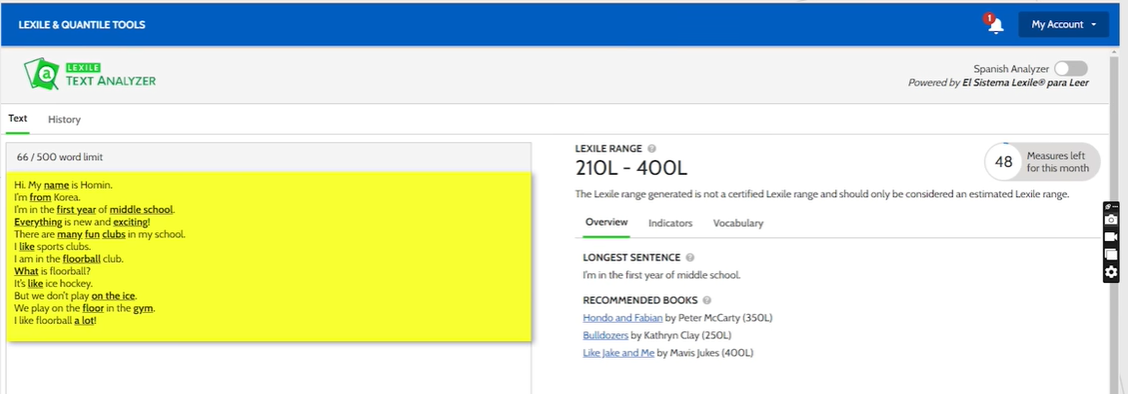Open the Bulldozers book link

click(x=605, y=335)
